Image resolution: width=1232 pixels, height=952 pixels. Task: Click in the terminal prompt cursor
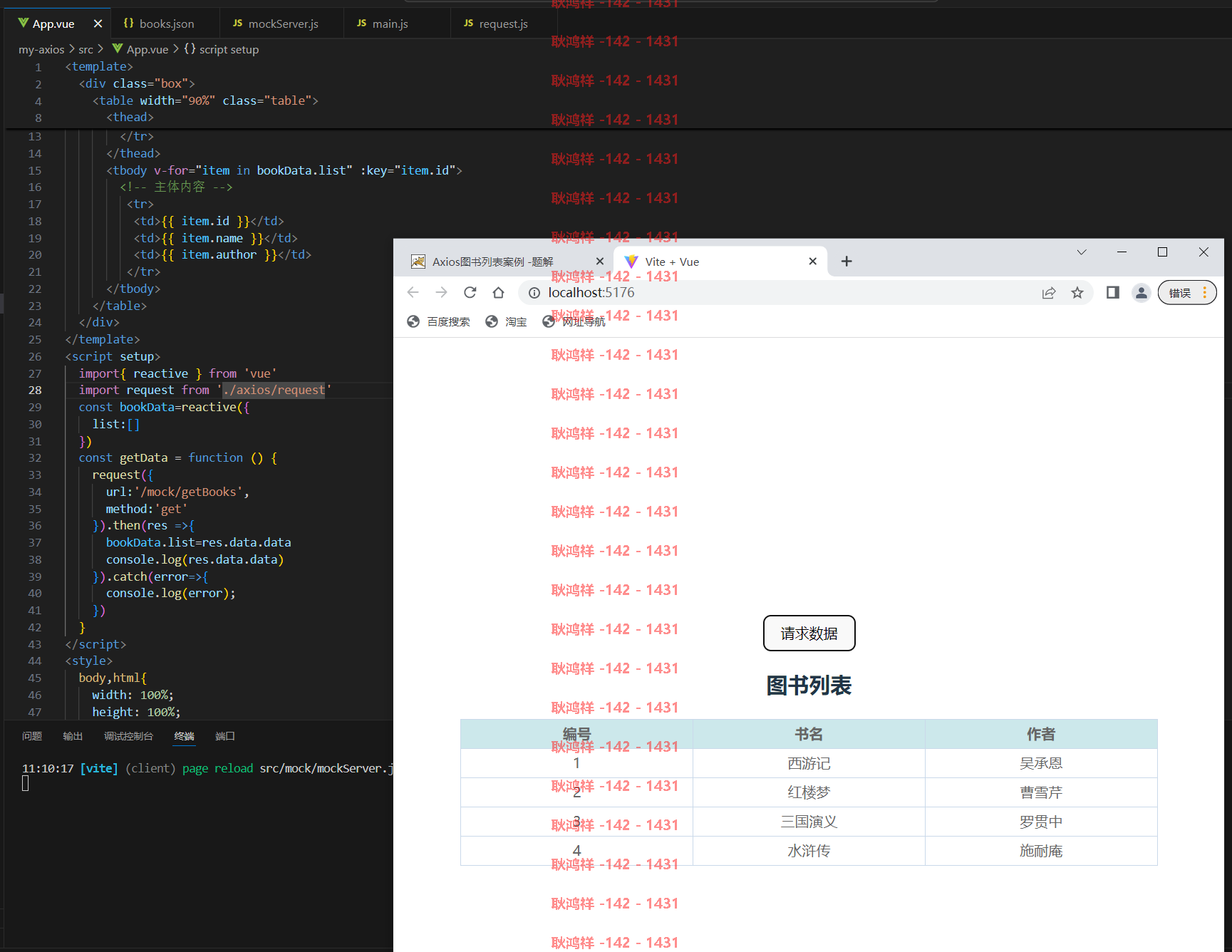[x=26, y=784]
